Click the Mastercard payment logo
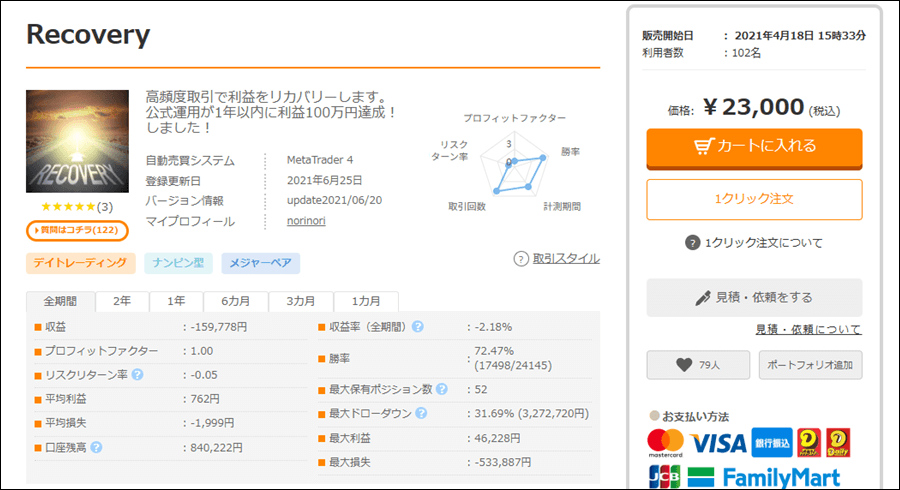Image resolution: width=900 pixels, height=490 pixels. coord(666,443)
